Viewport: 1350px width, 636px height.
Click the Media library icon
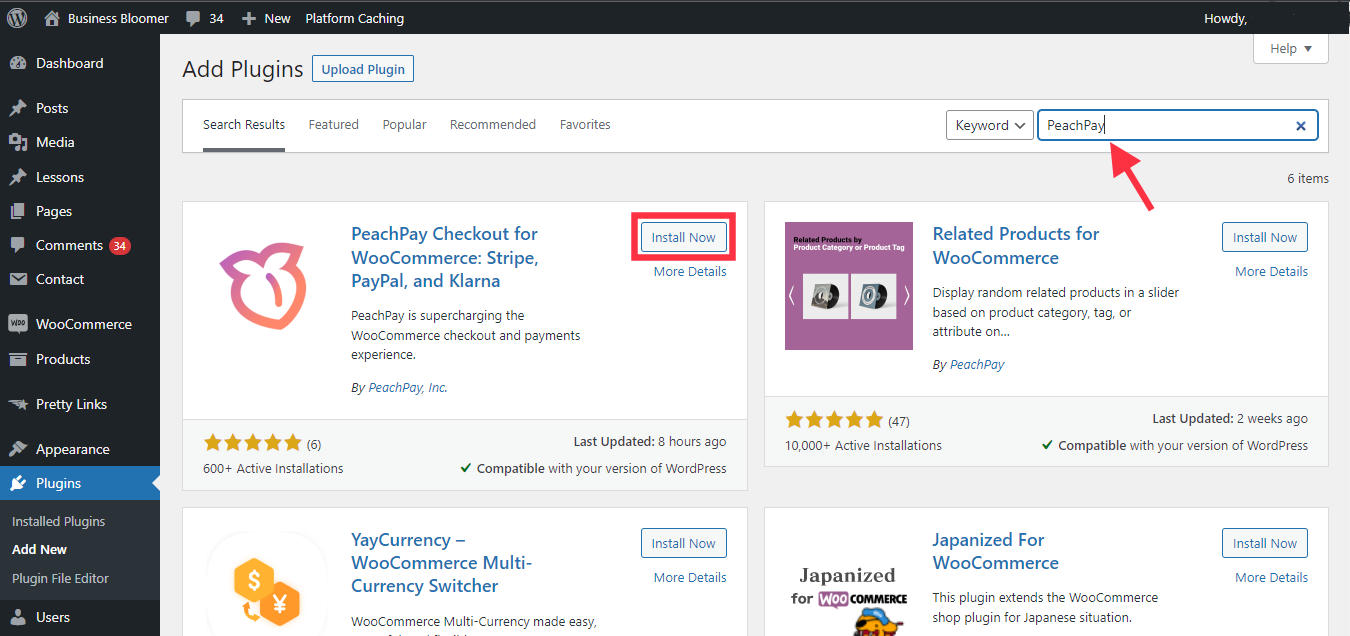coord(18,142)
